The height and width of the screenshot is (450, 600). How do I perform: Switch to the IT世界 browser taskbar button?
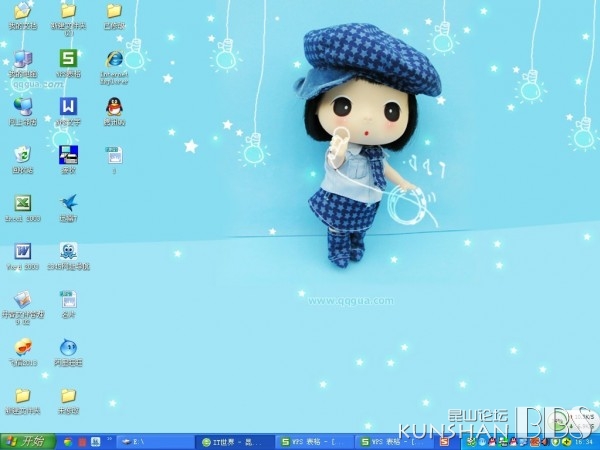click(235, 442)
